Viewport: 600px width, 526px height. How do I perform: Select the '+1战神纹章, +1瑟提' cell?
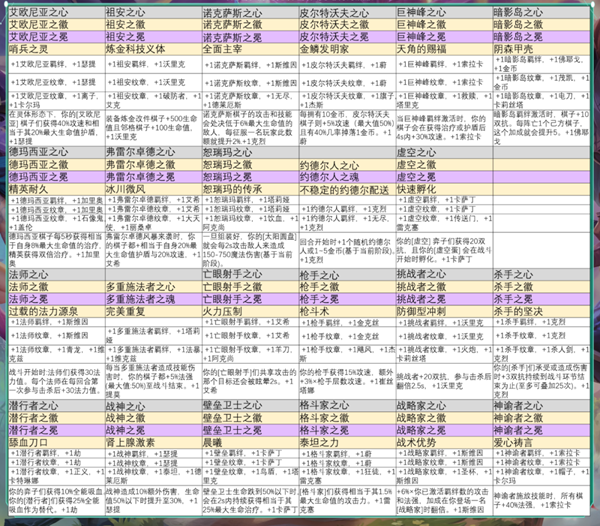[x=153, y=463]
